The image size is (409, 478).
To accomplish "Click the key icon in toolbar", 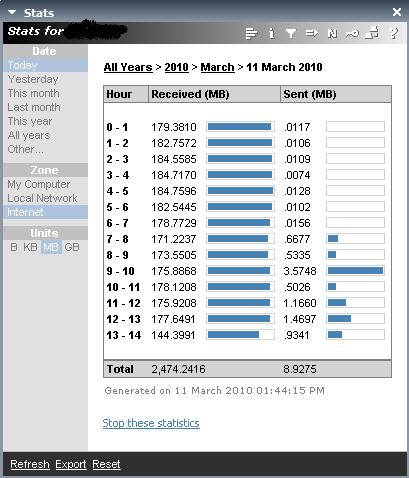I will coord(352,33).
